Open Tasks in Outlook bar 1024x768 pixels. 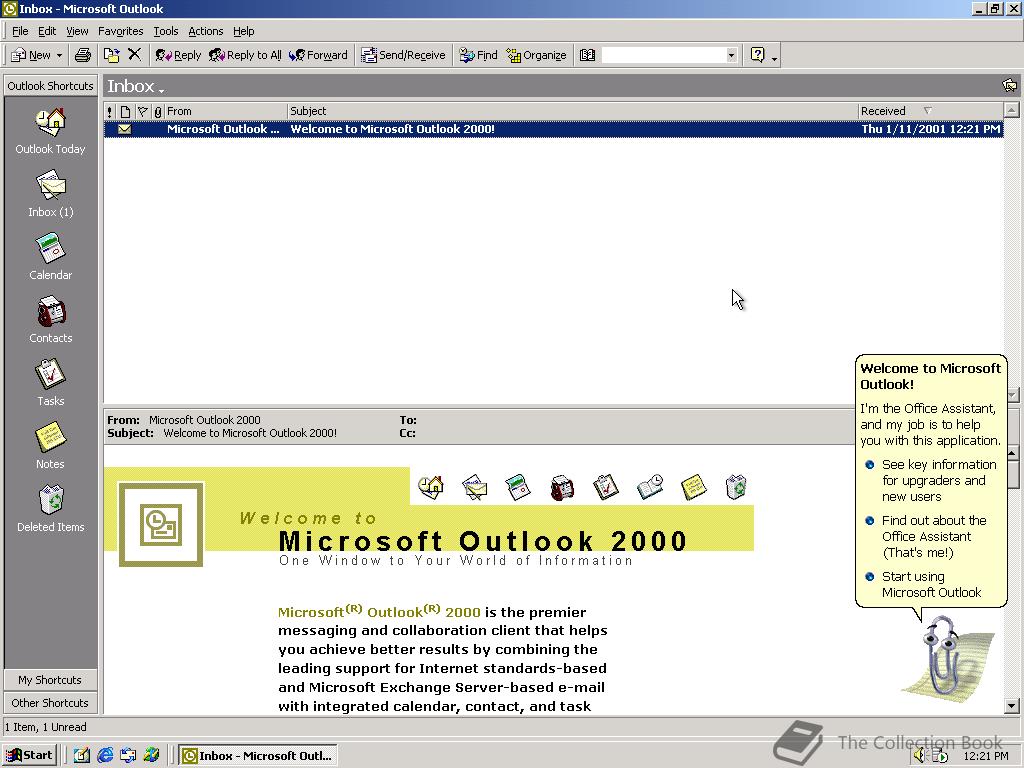pos(50,383)
